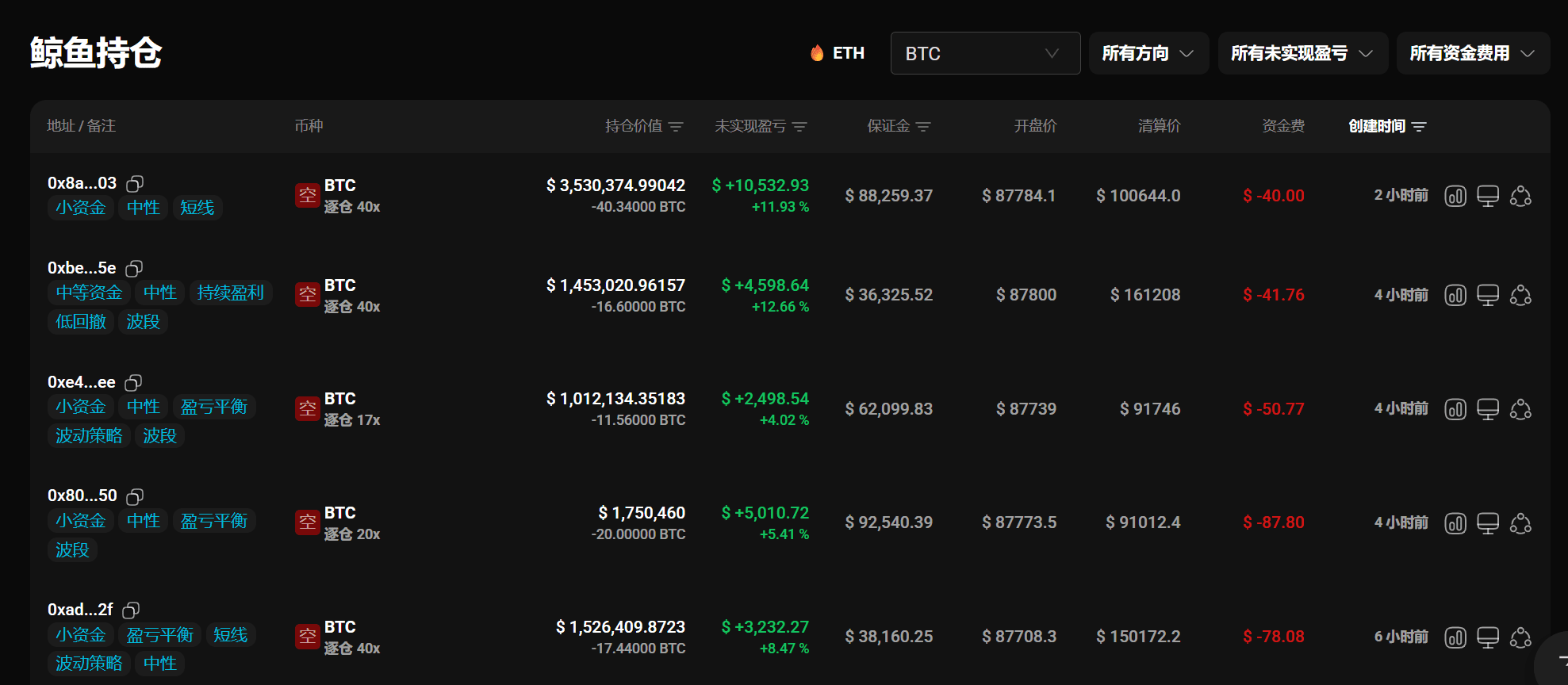
Task: Copy address 0xe4...ee
Action: (133, 383)
